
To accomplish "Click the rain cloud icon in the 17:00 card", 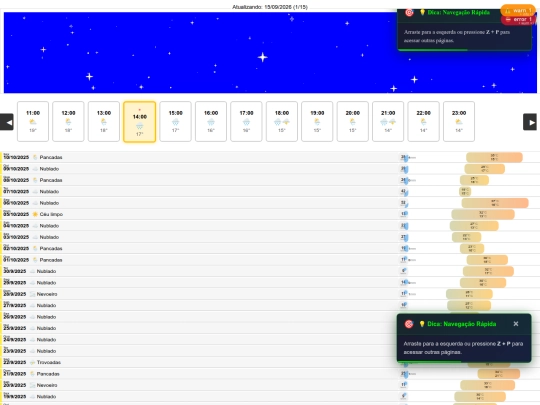I will (246, 122).
